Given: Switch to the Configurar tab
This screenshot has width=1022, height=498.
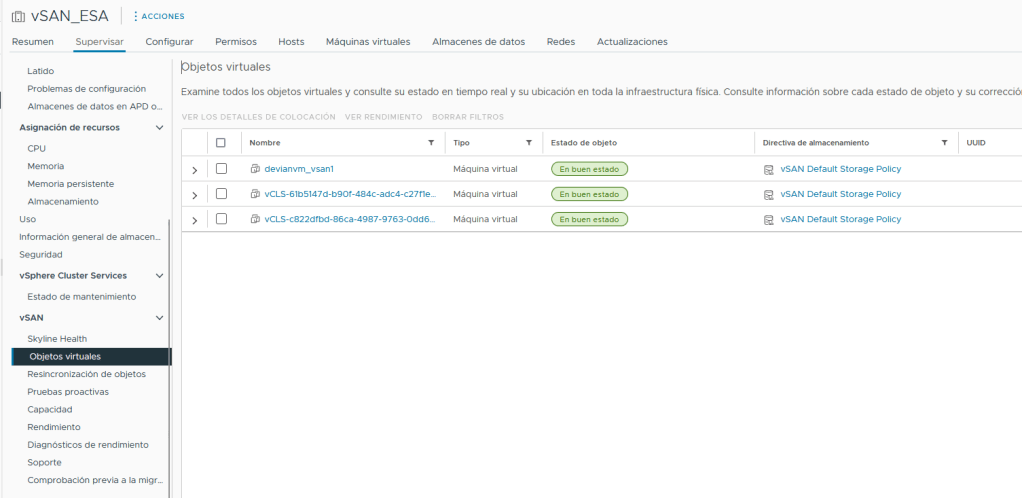Looking at the screenshot, I should point(169,42).
